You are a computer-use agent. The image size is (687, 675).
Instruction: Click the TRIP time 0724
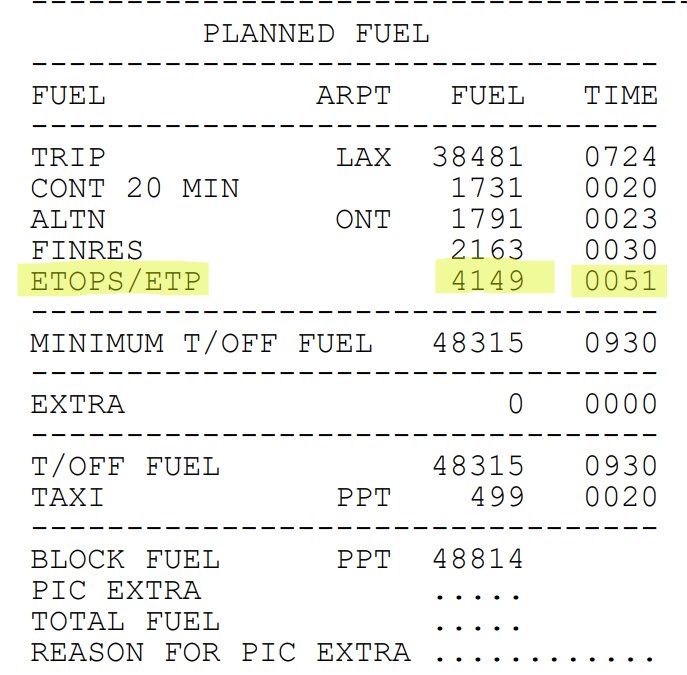pos(620,157)
